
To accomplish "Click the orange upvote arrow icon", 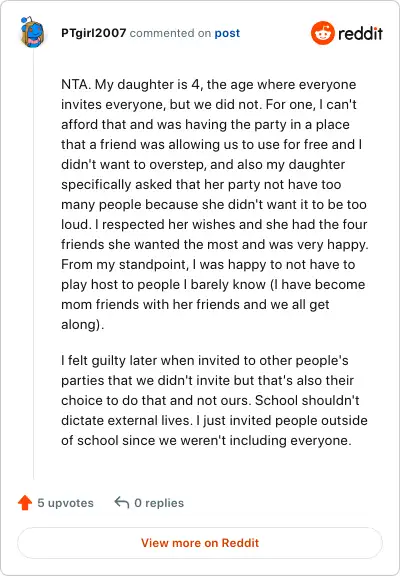I will coord(25,503).
